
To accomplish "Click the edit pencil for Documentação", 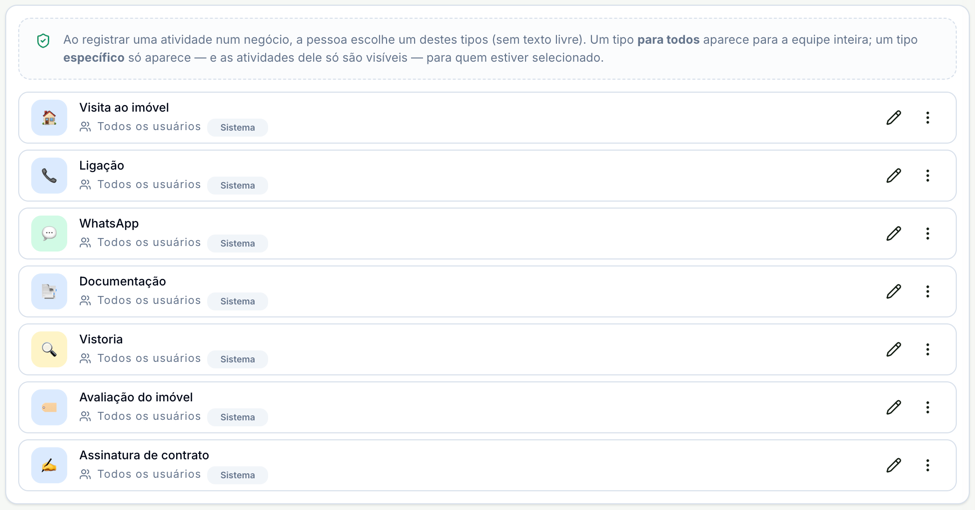I will [x=894, y=291].
